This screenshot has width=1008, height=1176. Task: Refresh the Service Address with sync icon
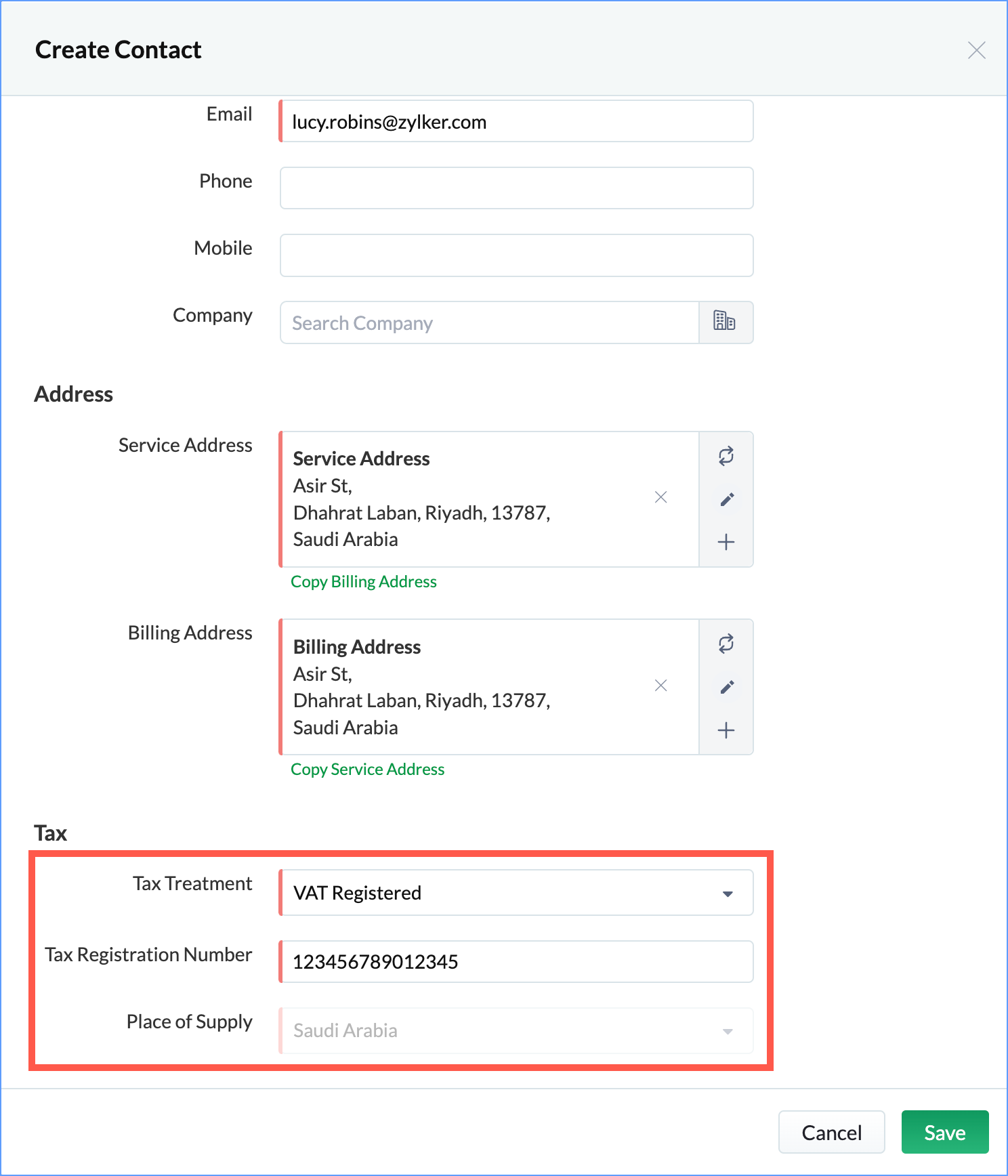tap(726, 456)
